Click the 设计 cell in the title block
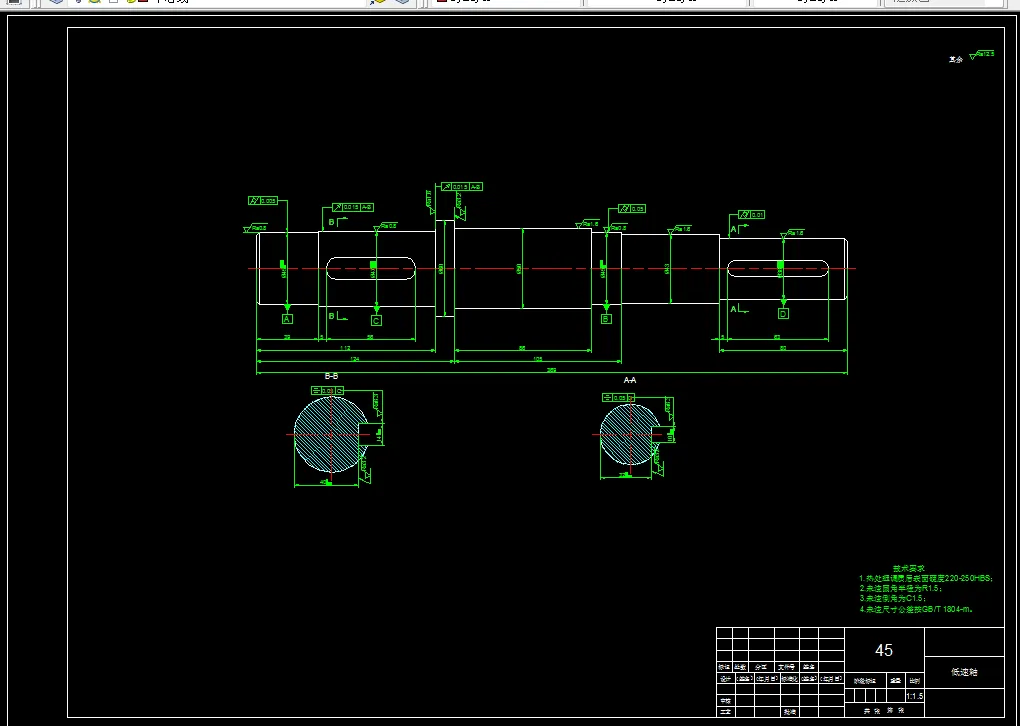 pyautogui.click(x=725, y=679)
